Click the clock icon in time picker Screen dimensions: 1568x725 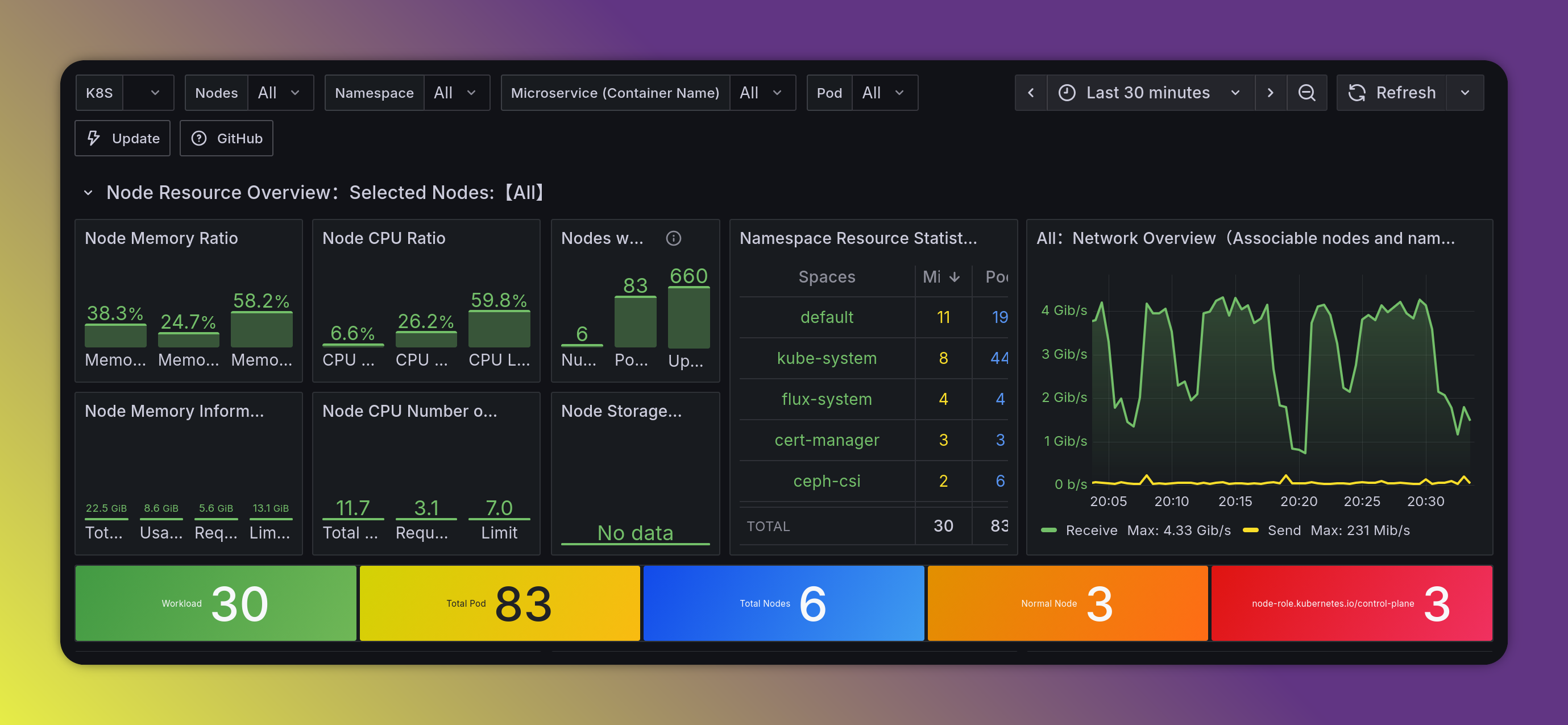coord(1067,93)
